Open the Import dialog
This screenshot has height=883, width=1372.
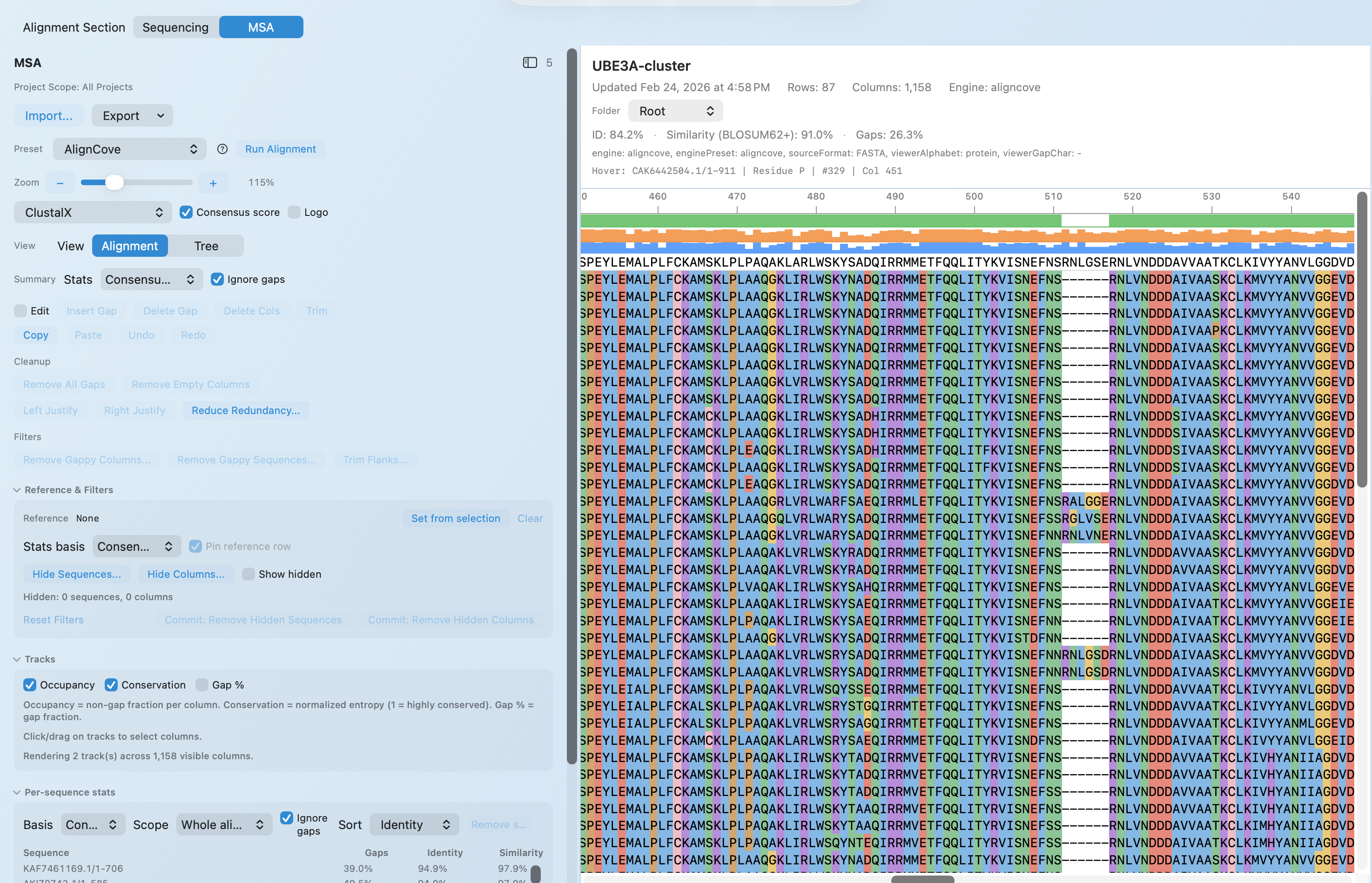(49, 115)
